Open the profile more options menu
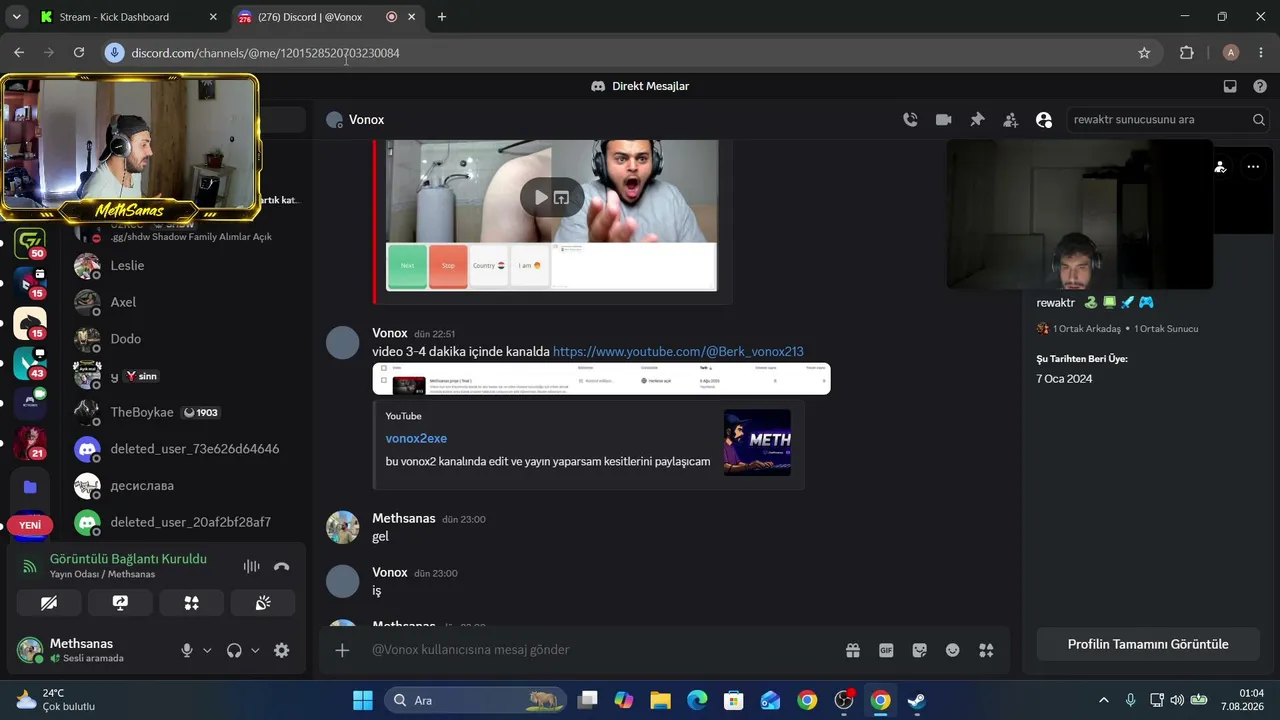 tap(1253, 167)
